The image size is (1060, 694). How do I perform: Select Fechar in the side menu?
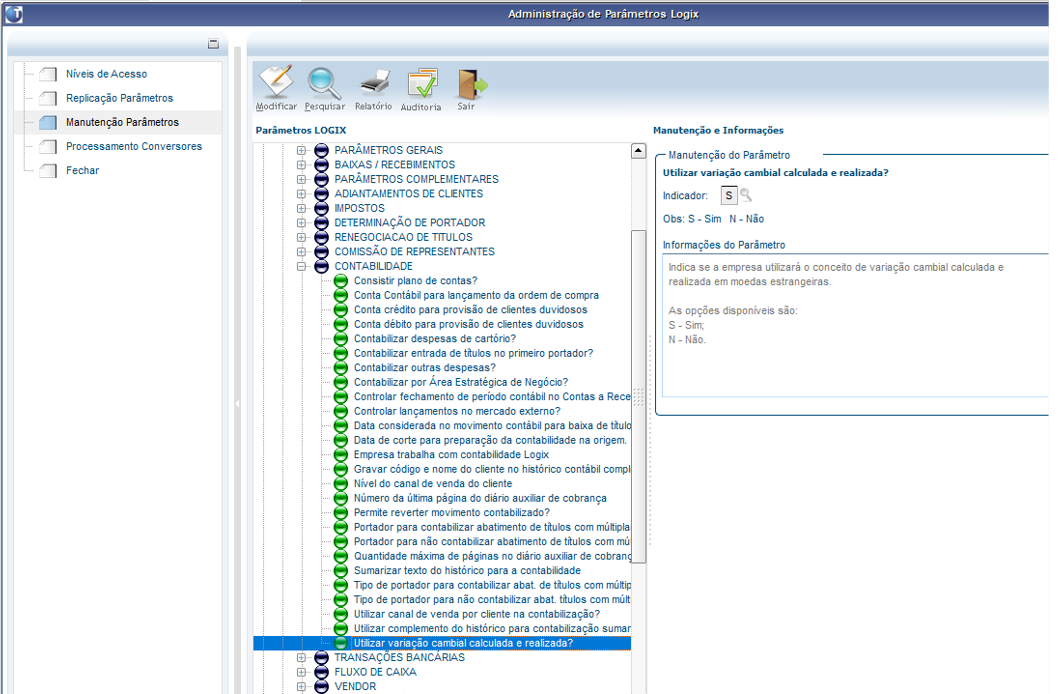(82, 171)
